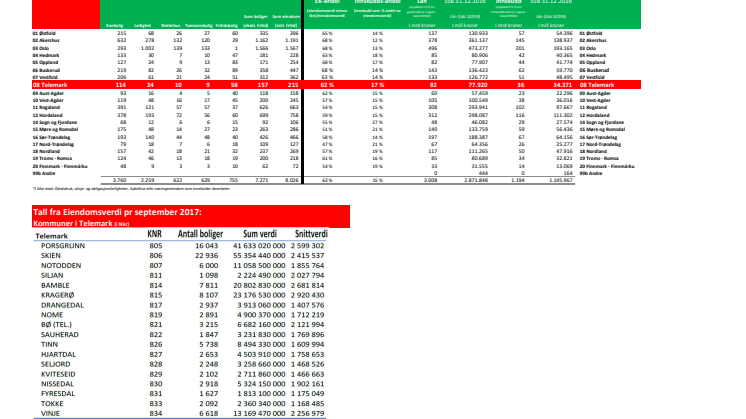Viewport: 746px width, 419px height.
Task: Click the subtitle 'Kommuner i Telemark'
Action: (73, 224)
